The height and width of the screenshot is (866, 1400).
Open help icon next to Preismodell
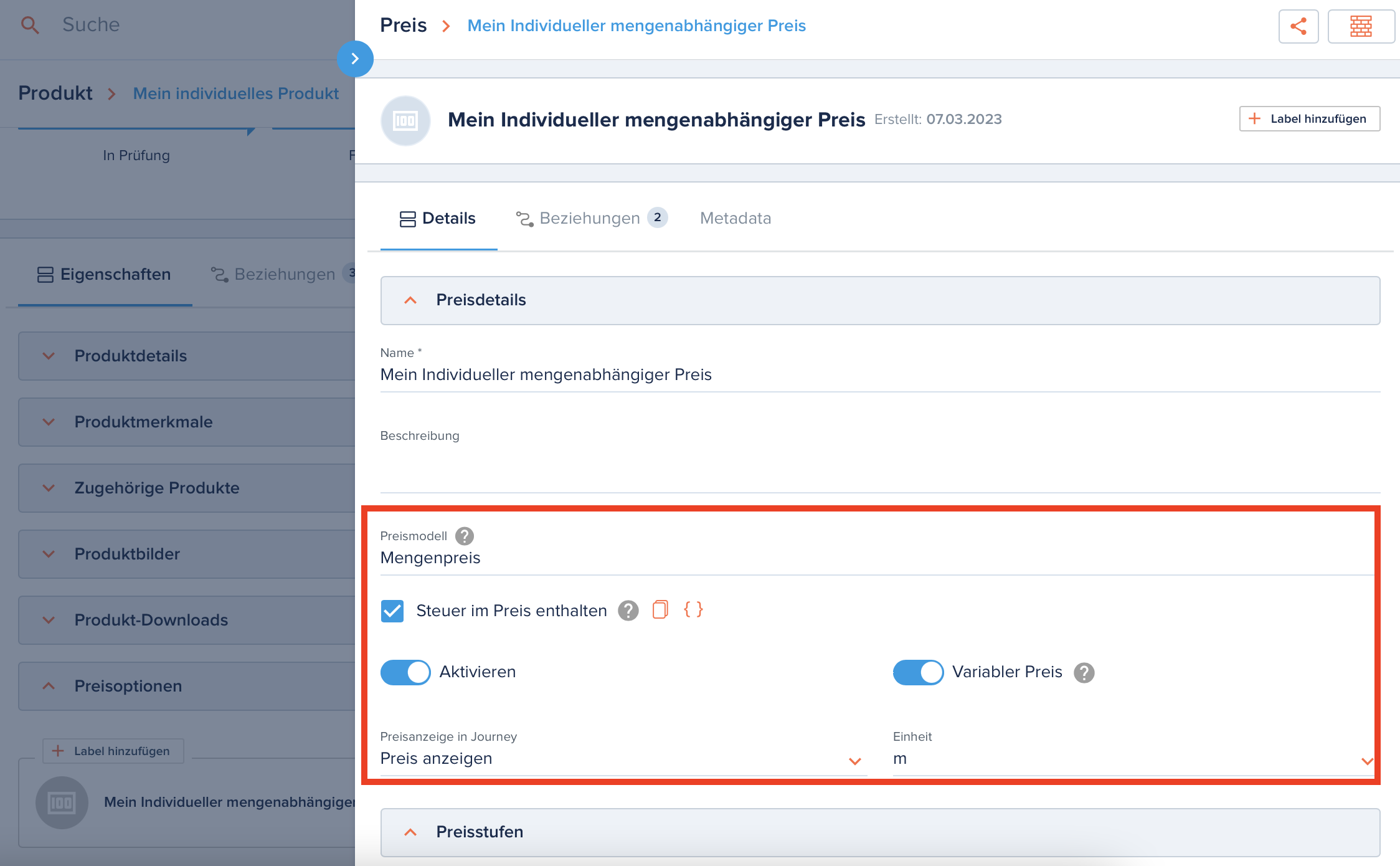[x=465, y=536]
